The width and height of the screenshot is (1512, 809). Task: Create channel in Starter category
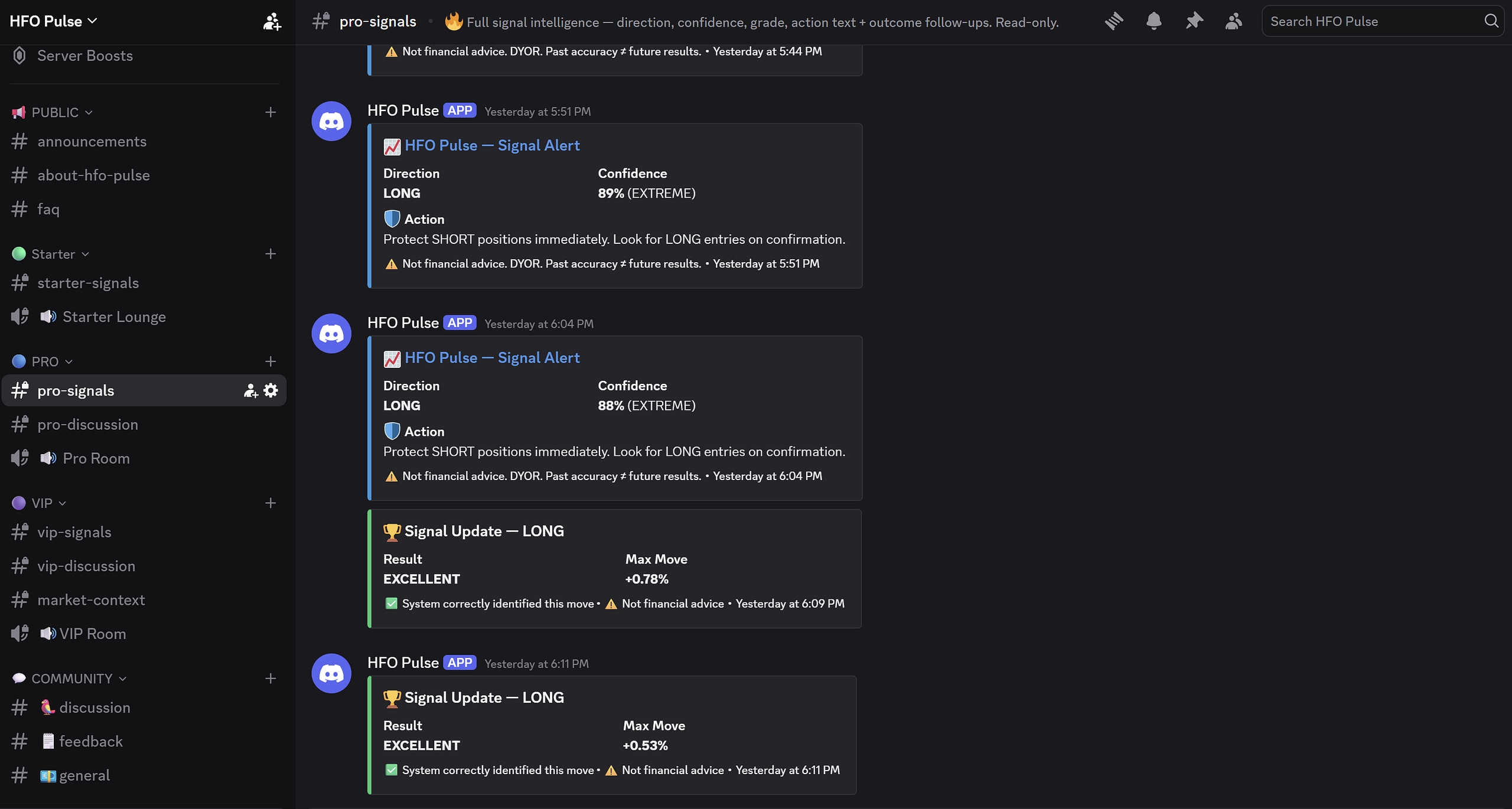point(271,254)
